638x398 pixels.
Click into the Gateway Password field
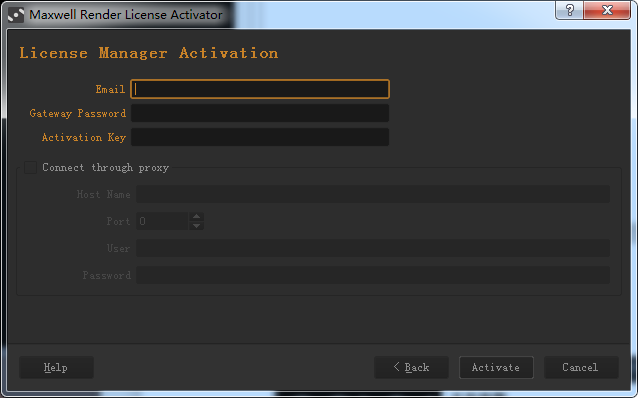coord(260,113)
